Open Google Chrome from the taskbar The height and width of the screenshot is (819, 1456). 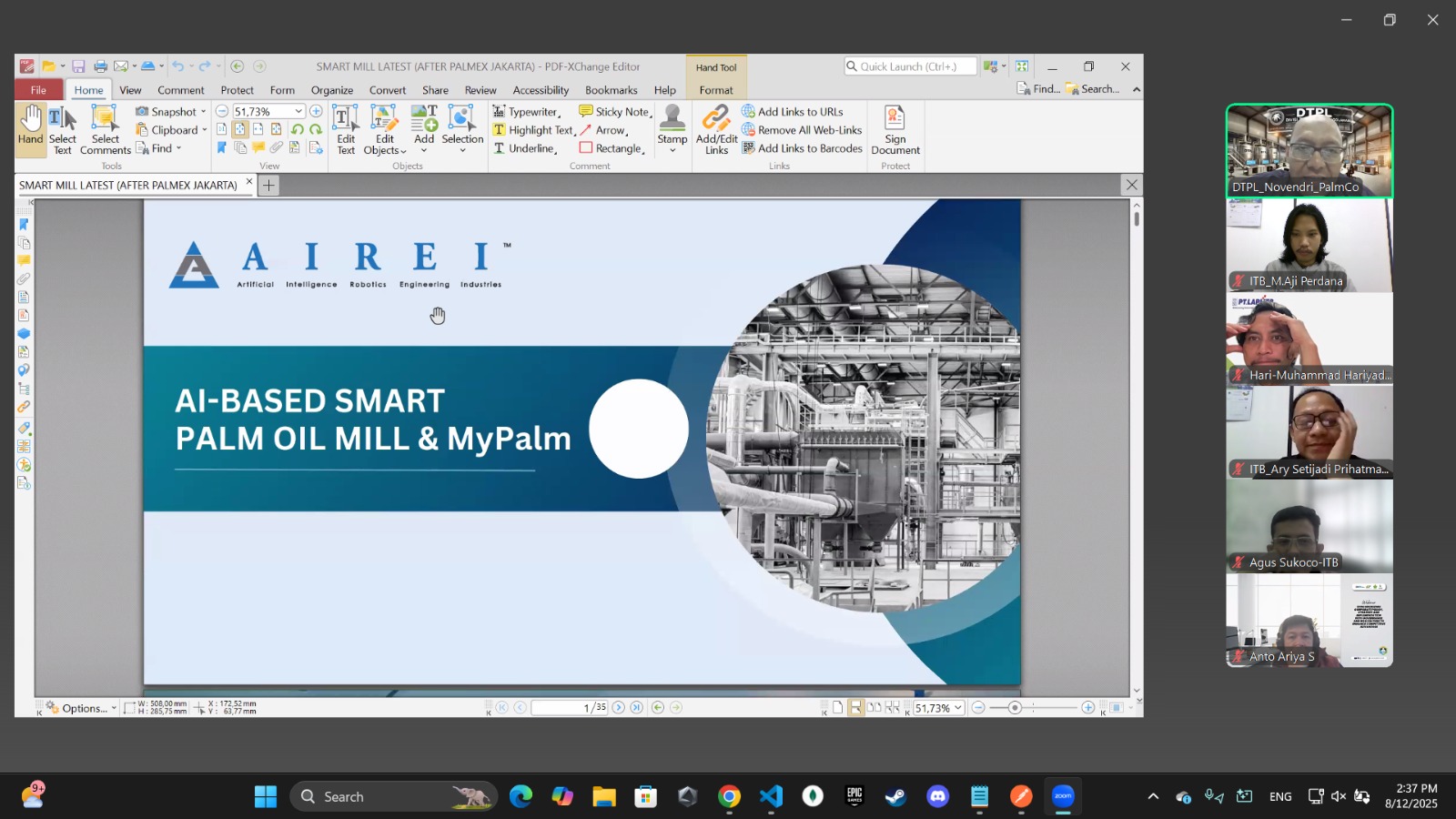click(x=729, y=796)
